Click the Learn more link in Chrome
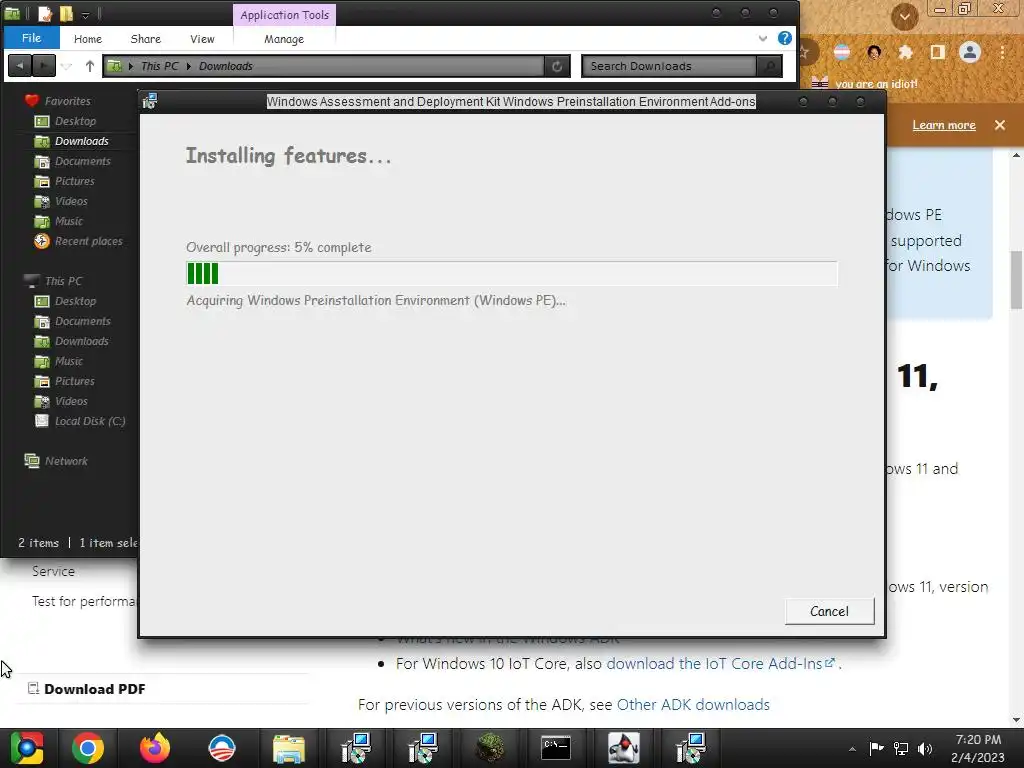The width and height of the screenshot is (1024, 768). click(x=943, y=125)
